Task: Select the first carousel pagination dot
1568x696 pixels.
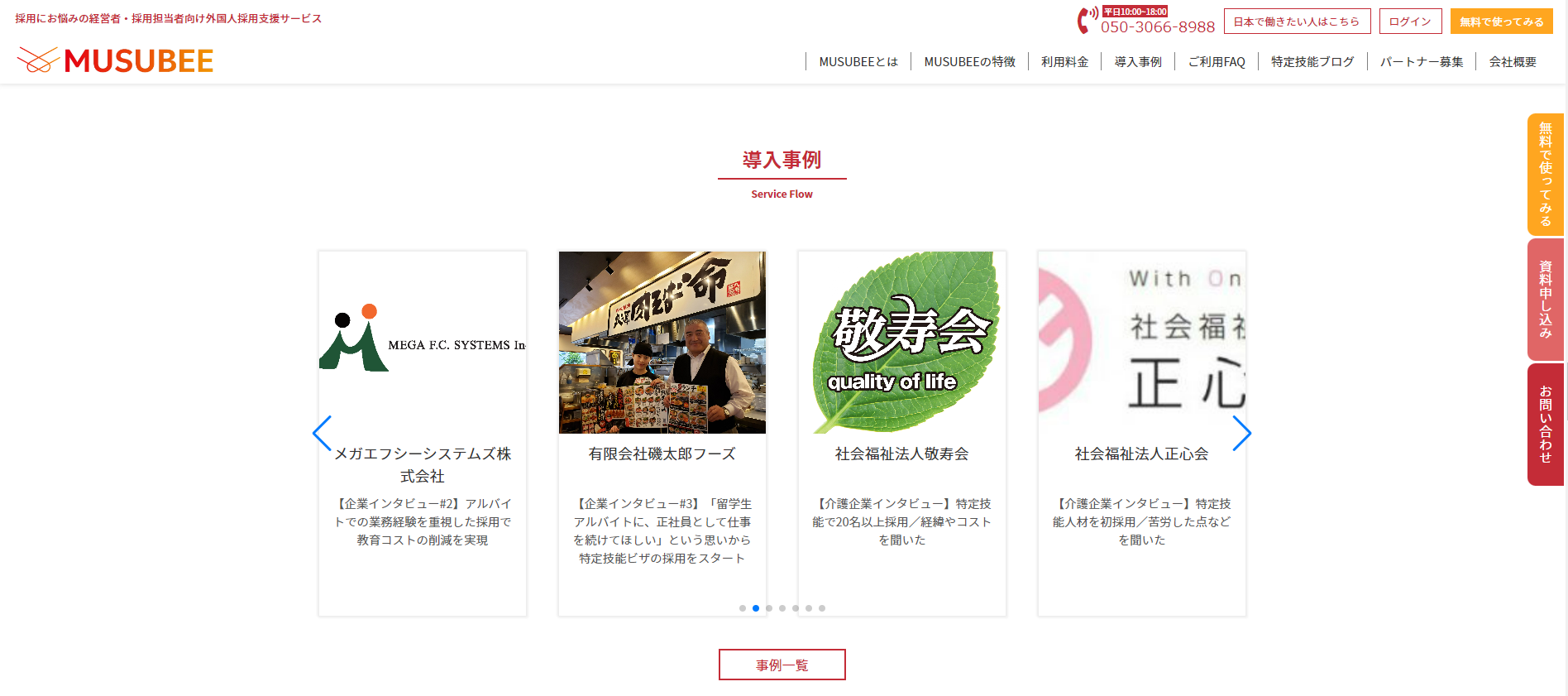Action: [743, 608]
